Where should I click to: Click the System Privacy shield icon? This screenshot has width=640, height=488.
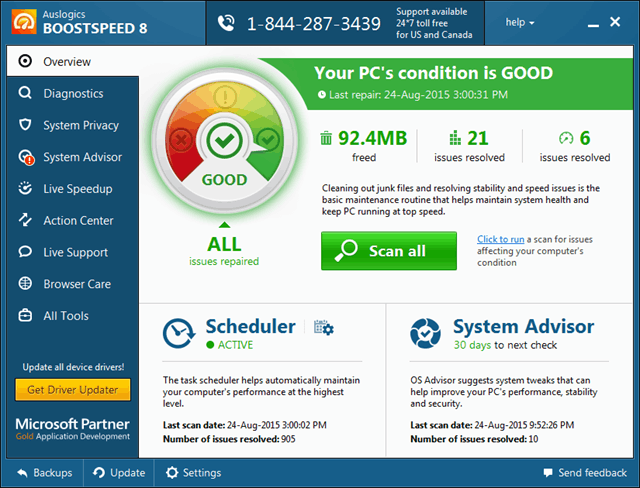(25, 124)
